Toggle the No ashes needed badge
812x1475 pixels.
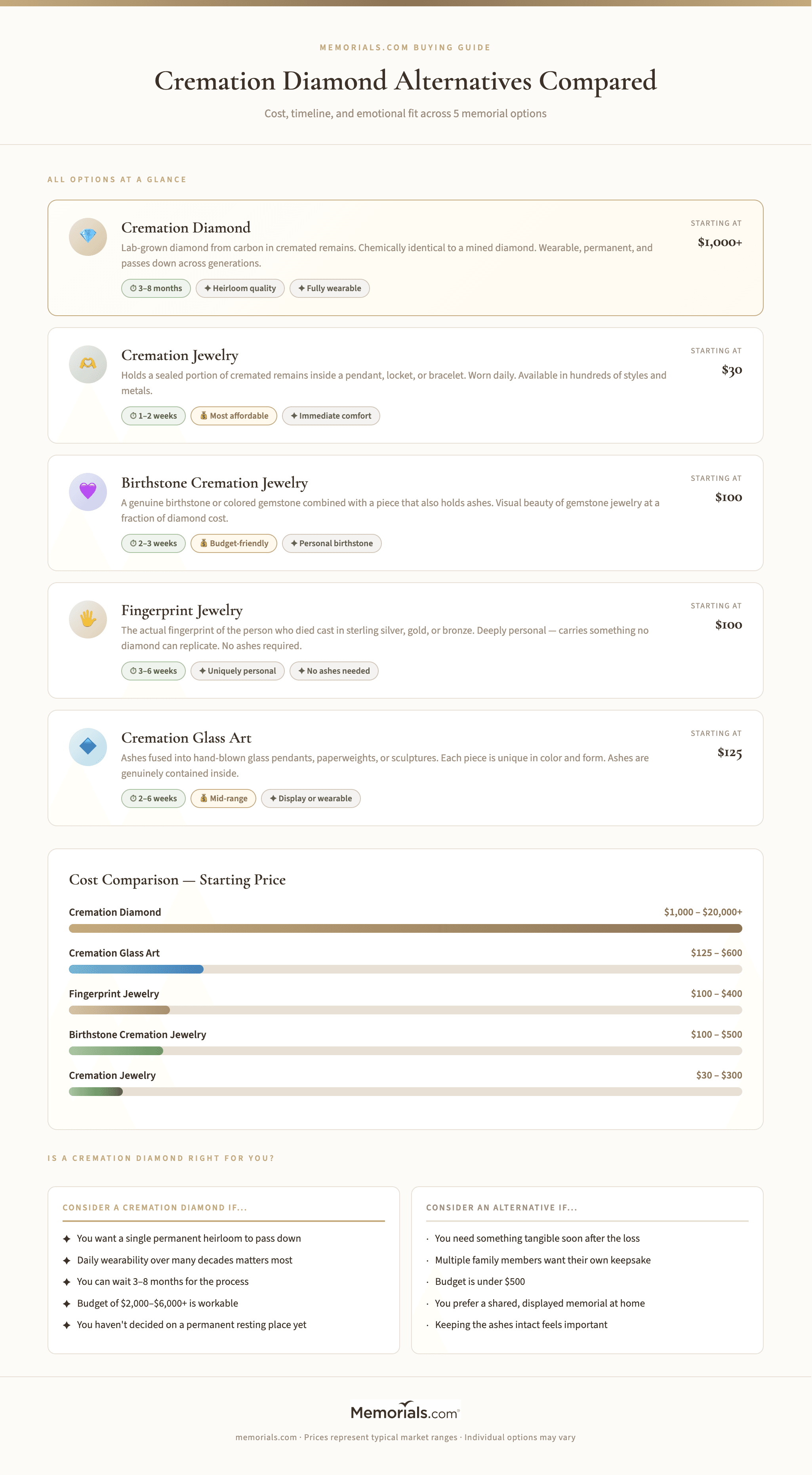(x=334, y=671)
